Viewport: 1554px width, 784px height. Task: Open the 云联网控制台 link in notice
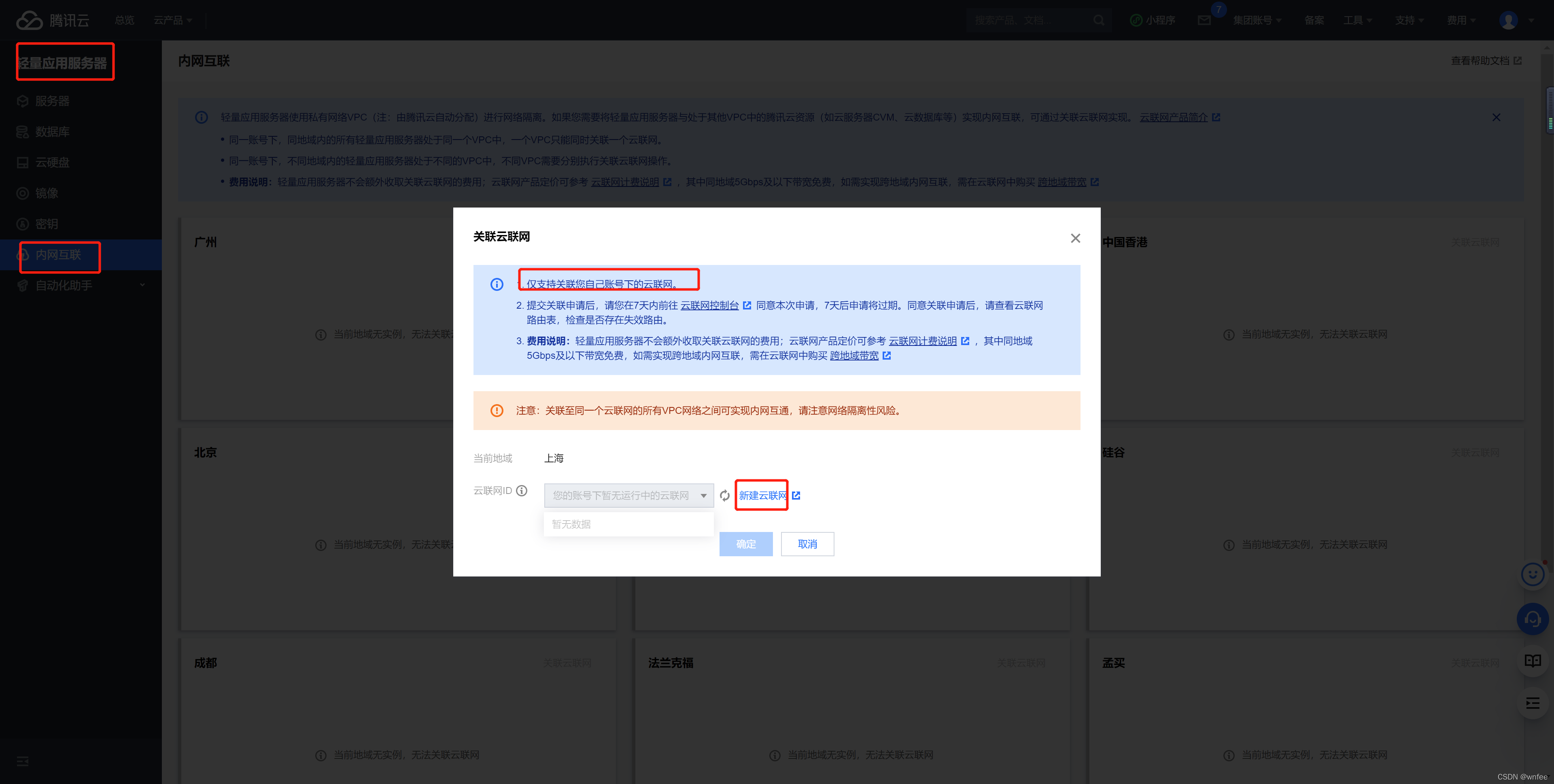[709, 305]
